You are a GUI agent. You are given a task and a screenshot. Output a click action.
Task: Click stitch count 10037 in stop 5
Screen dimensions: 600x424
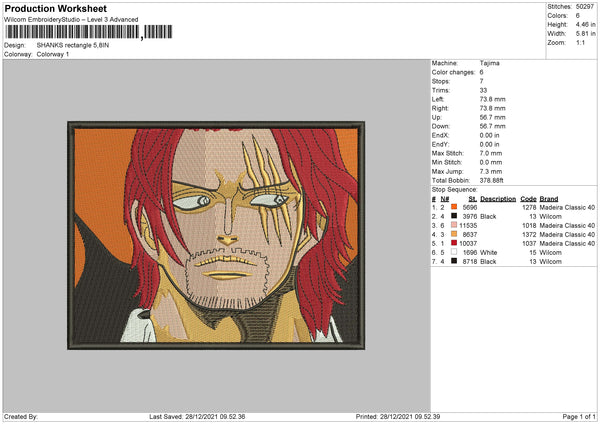468,243
